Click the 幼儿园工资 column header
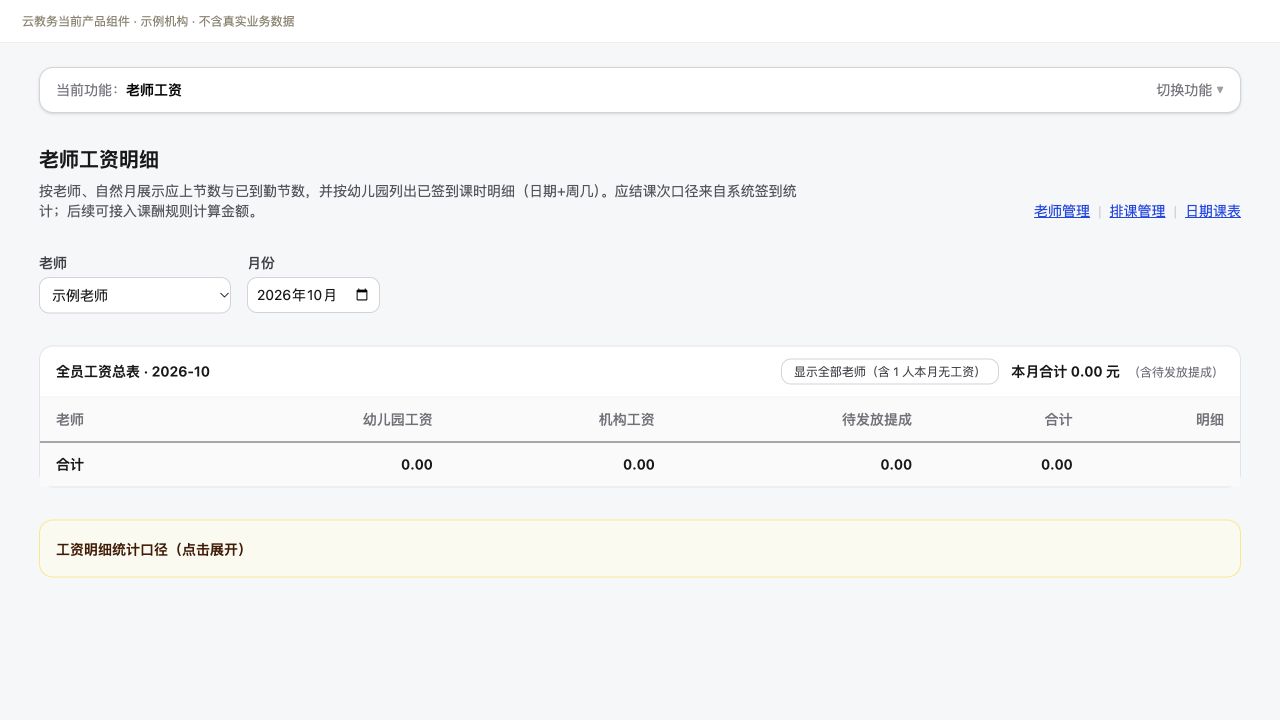The height and width of the screenshot is (720, 1280). 397,420
